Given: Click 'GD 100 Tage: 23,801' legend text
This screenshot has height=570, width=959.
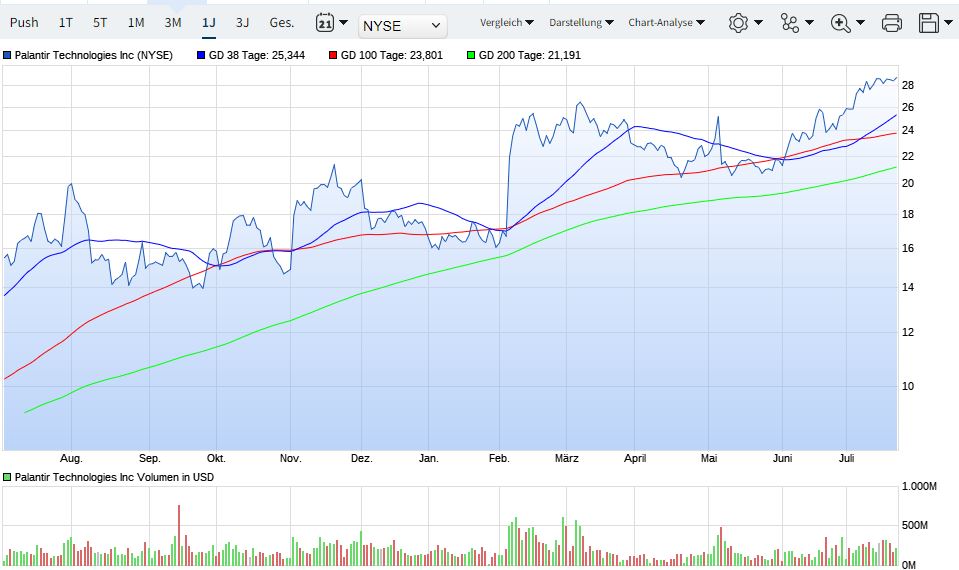Looking at the screenshot, I should [x=391, y=55].
